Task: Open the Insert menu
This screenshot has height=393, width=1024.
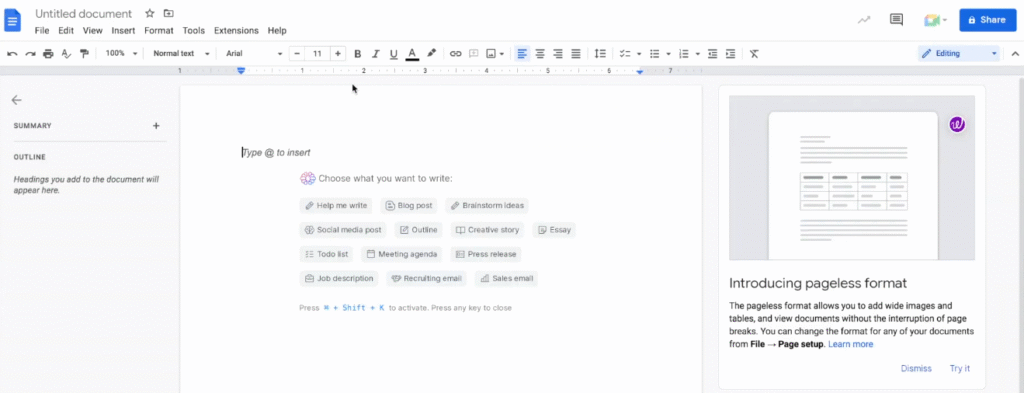Action: pyautogui.click(x=123, y=31)
